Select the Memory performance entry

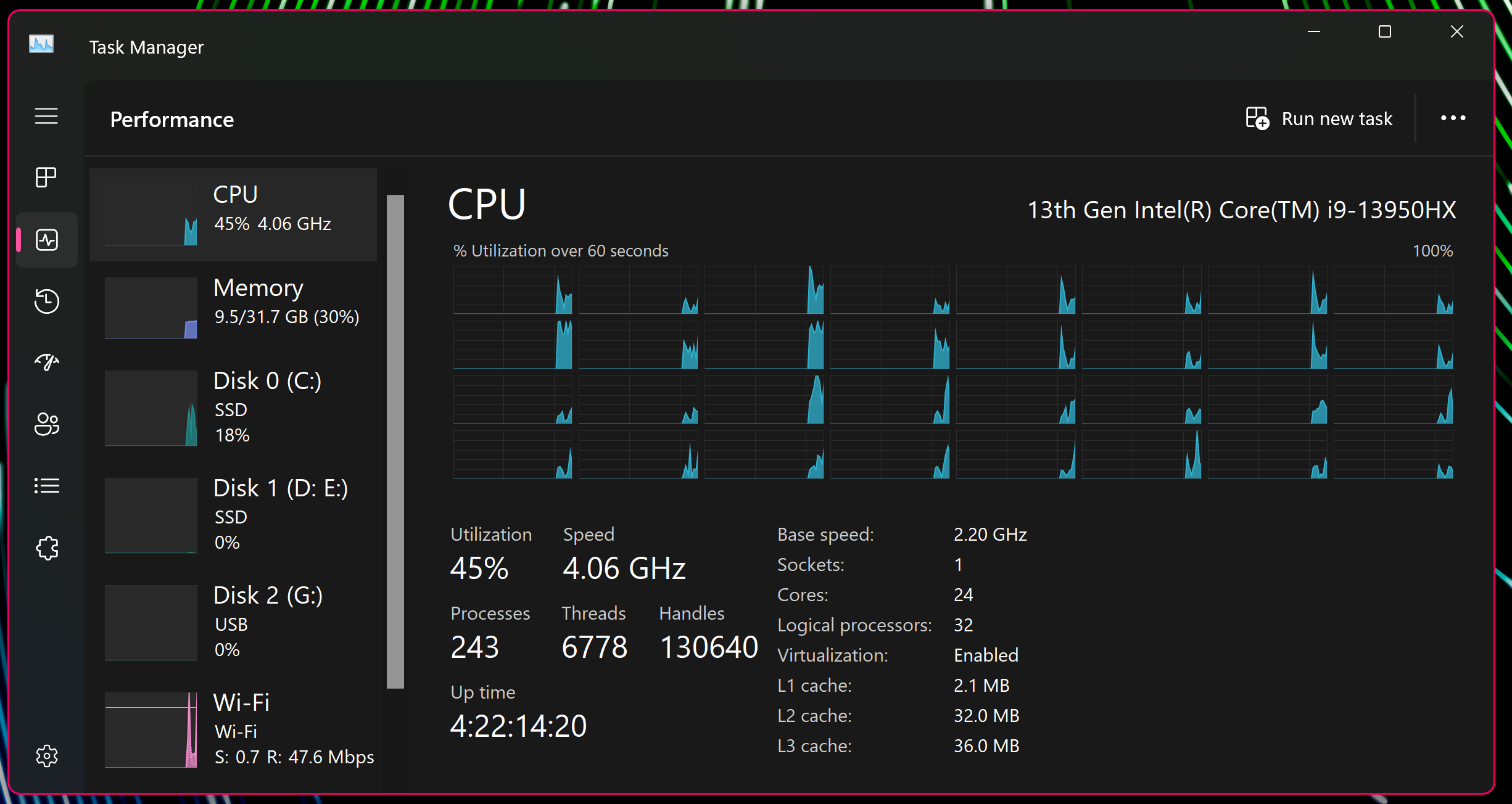tap(233, 307)
